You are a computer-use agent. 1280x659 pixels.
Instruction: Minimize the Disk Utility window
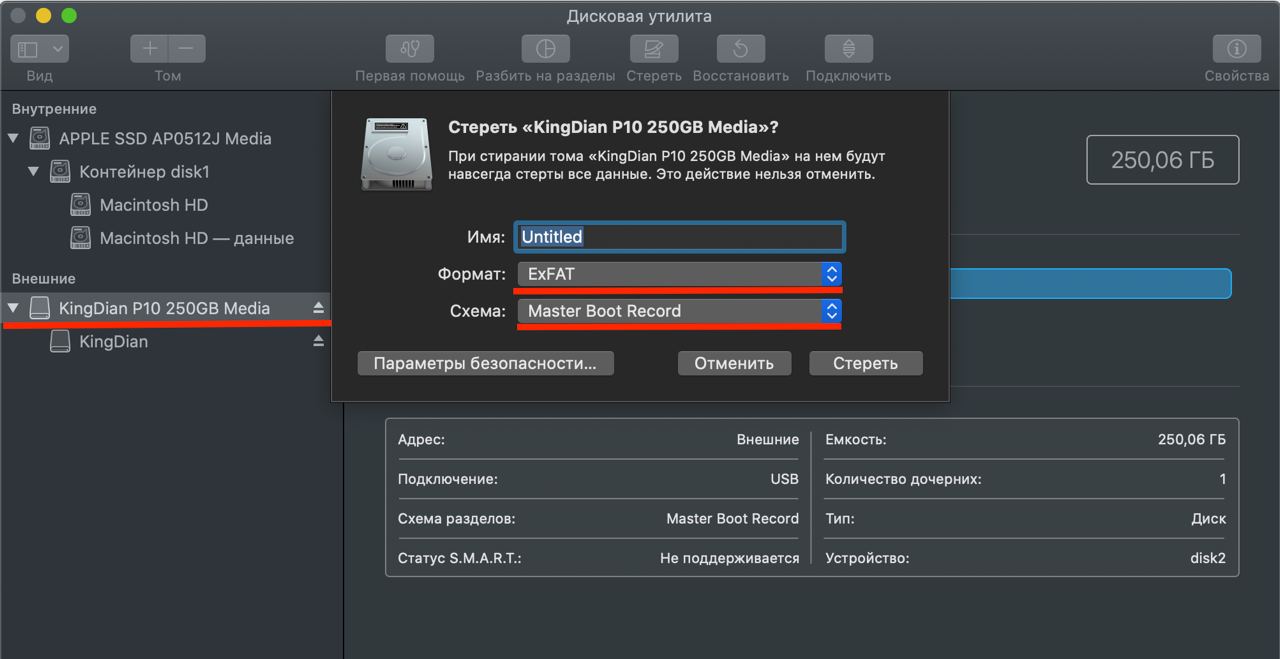(x=43, y=16)
